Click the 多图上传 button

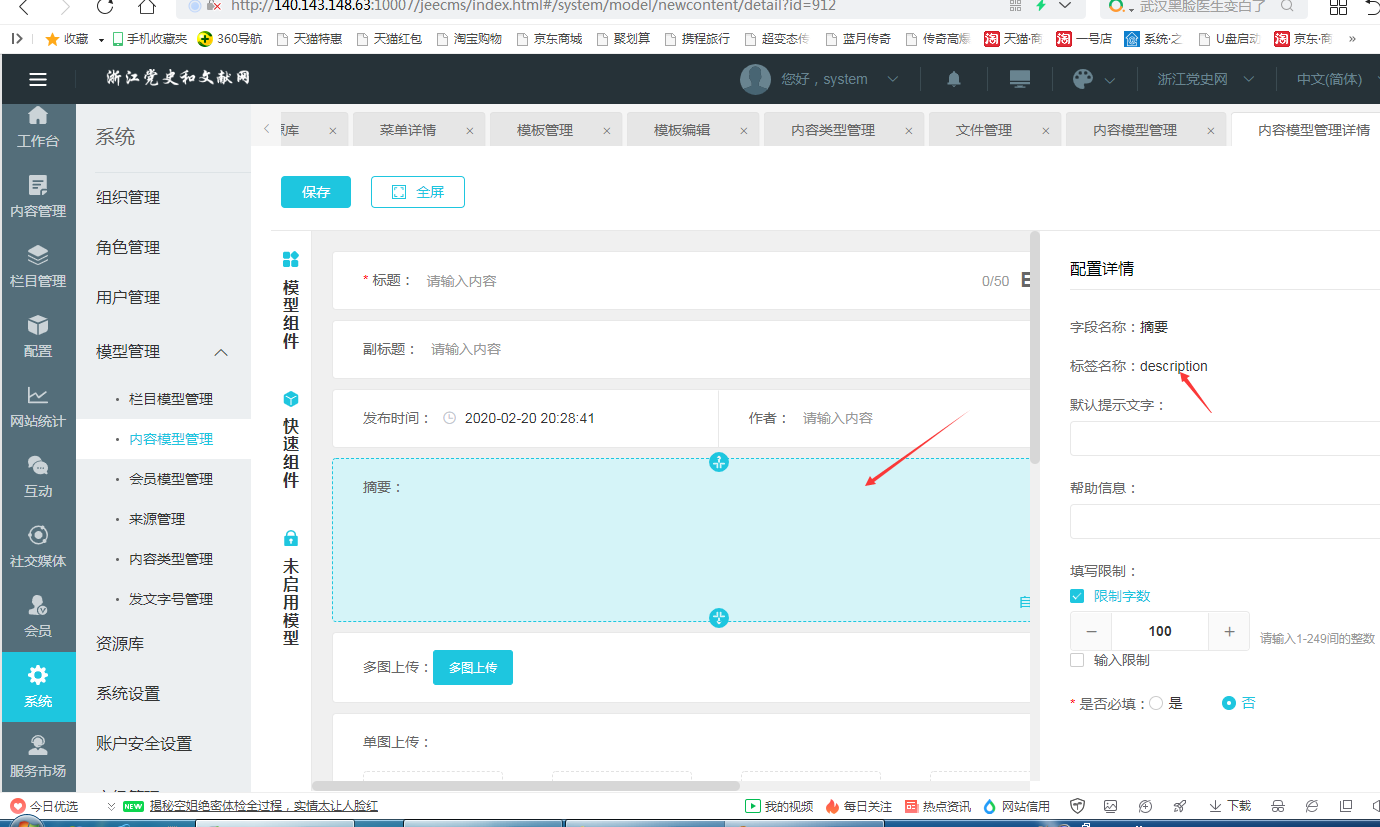[473, 667]
